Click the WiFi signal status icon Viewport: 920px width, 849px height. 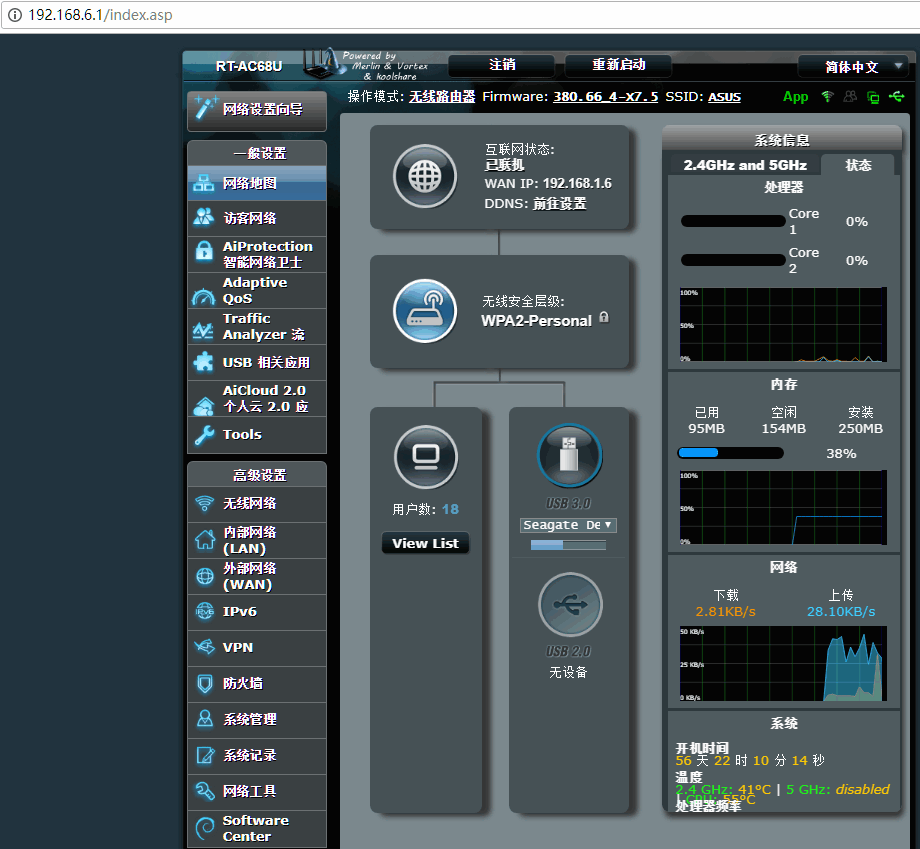click(x=827, y=97)
